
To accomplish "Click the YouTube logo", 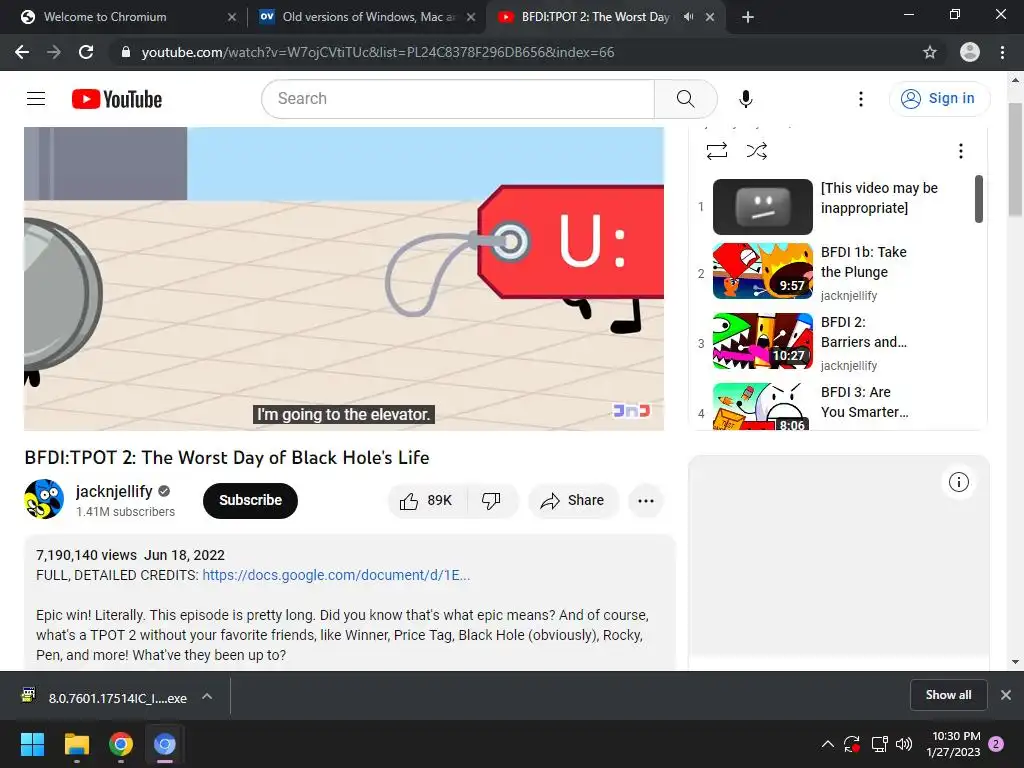I will click(x=117, y=99).
